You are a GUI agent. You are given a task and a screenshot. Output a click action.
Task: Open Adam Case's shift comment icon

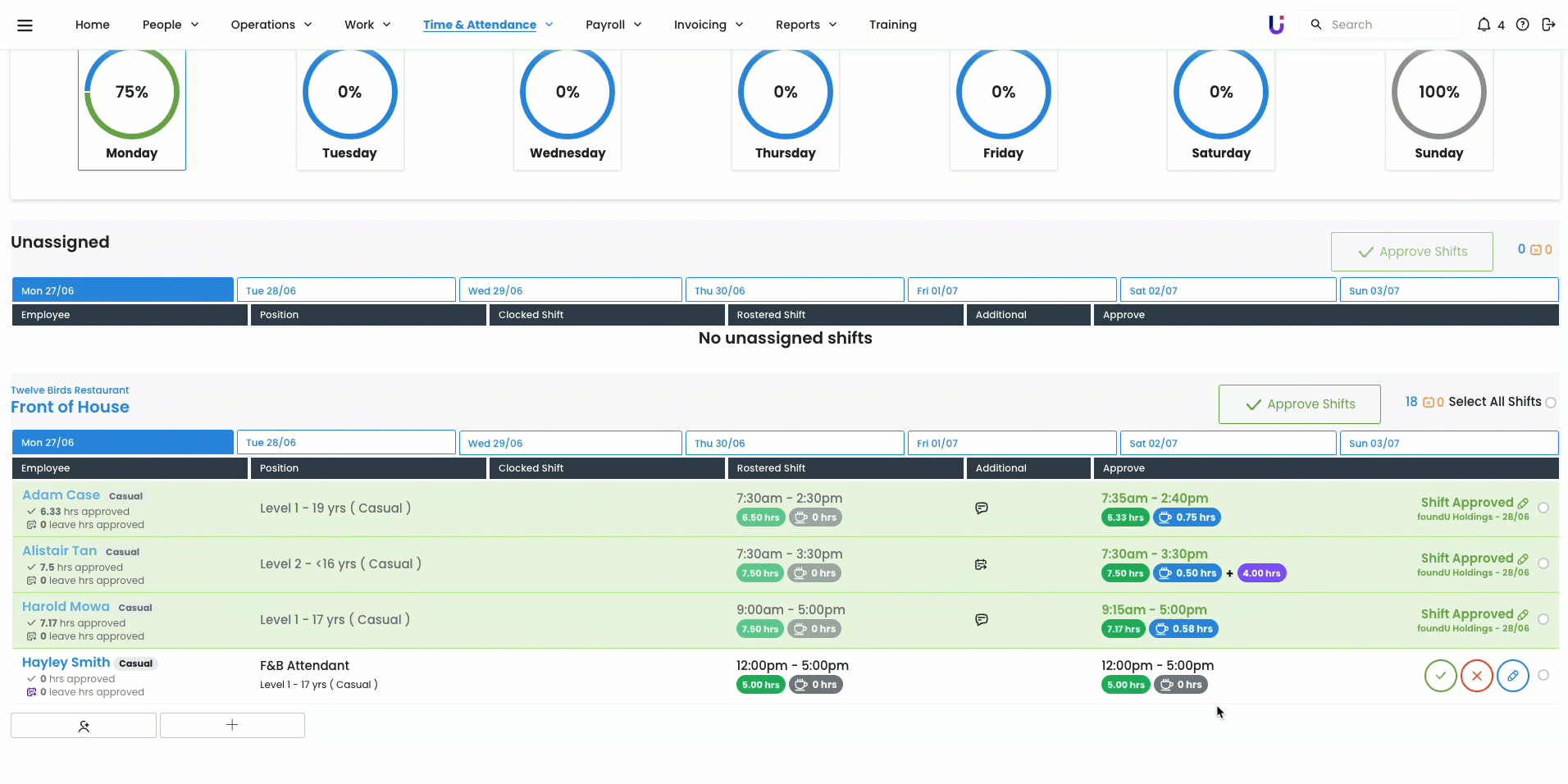coord(981,508)
